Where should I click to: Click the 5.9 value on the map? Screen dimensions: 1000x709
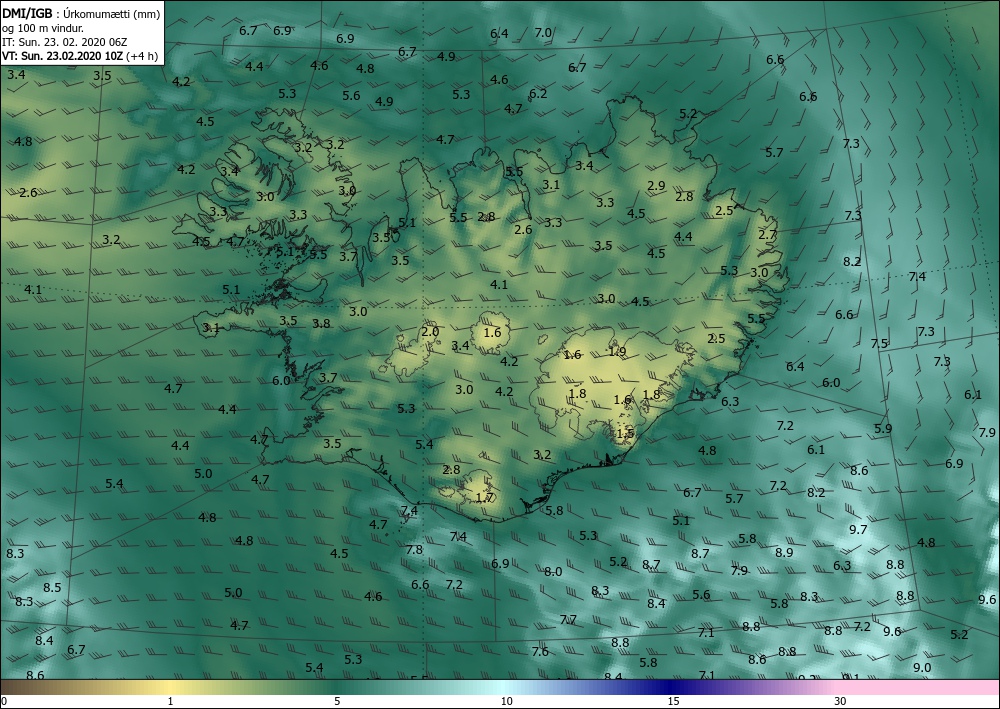[x=883, y=428]
